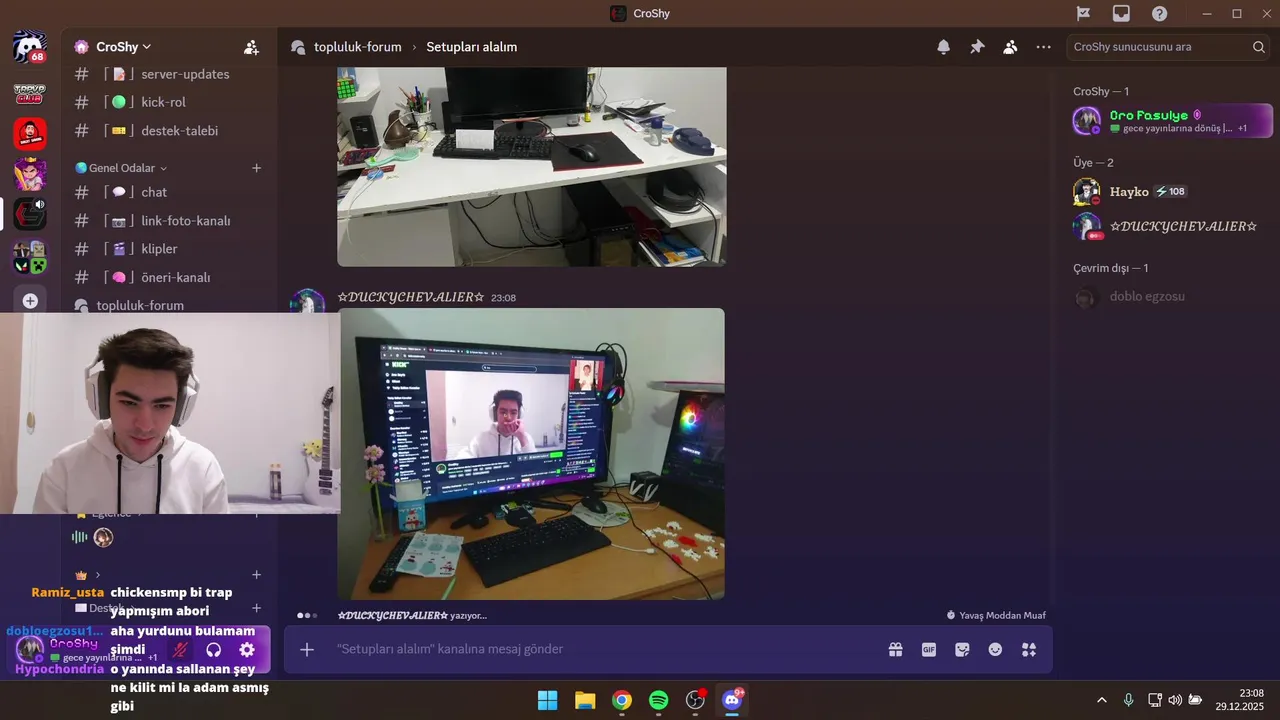Send a gift with gift icon
Screen dimensions: 1280x720
(x=895, y=650)
